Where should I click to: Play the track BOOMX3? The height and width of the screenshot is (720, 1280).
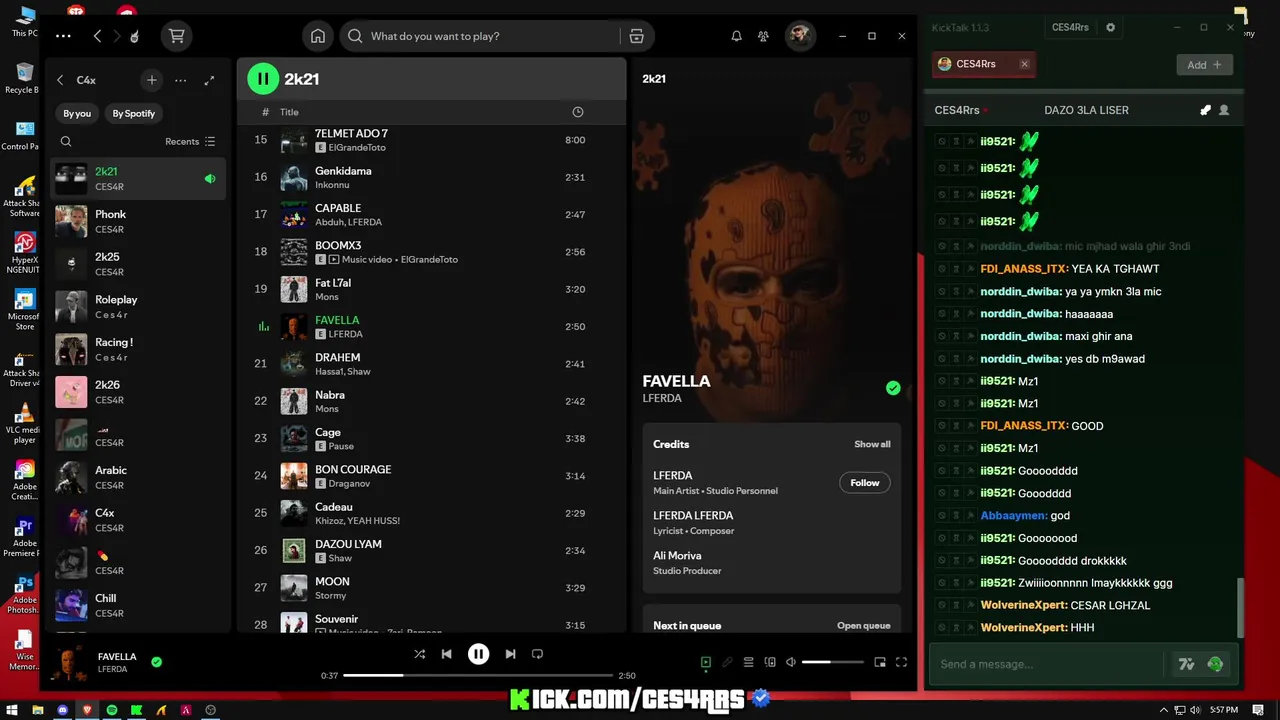(x=430, y=252)
